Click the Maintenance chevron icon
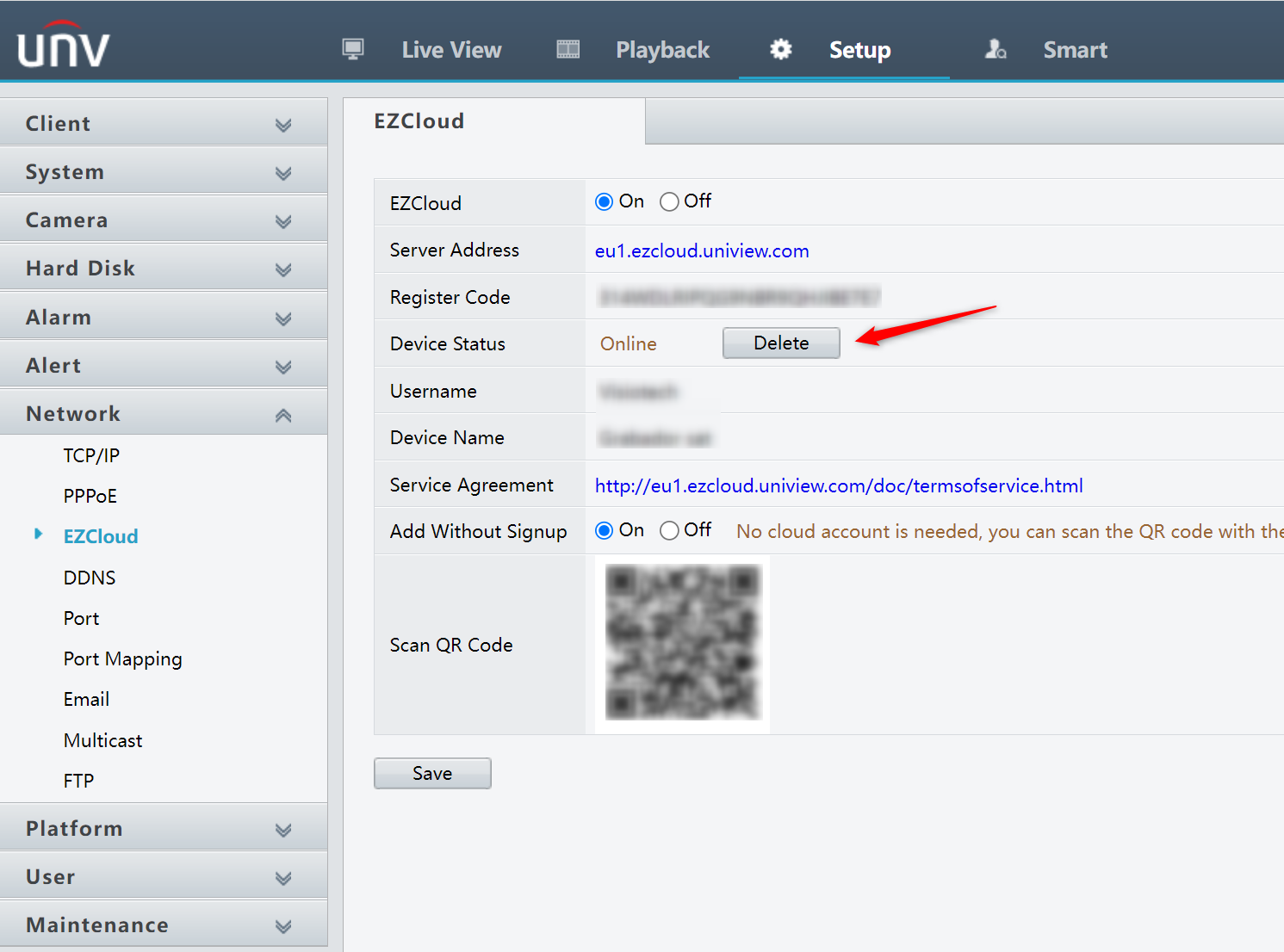 [283, 926]
